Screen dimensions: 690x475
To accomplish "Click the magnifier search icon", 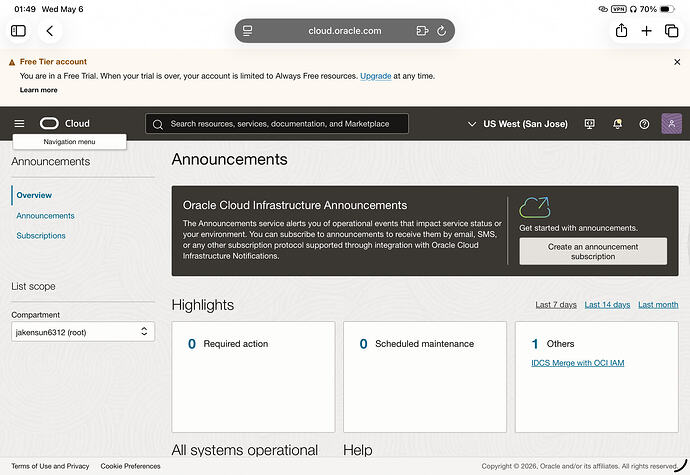I will (158, 124).
